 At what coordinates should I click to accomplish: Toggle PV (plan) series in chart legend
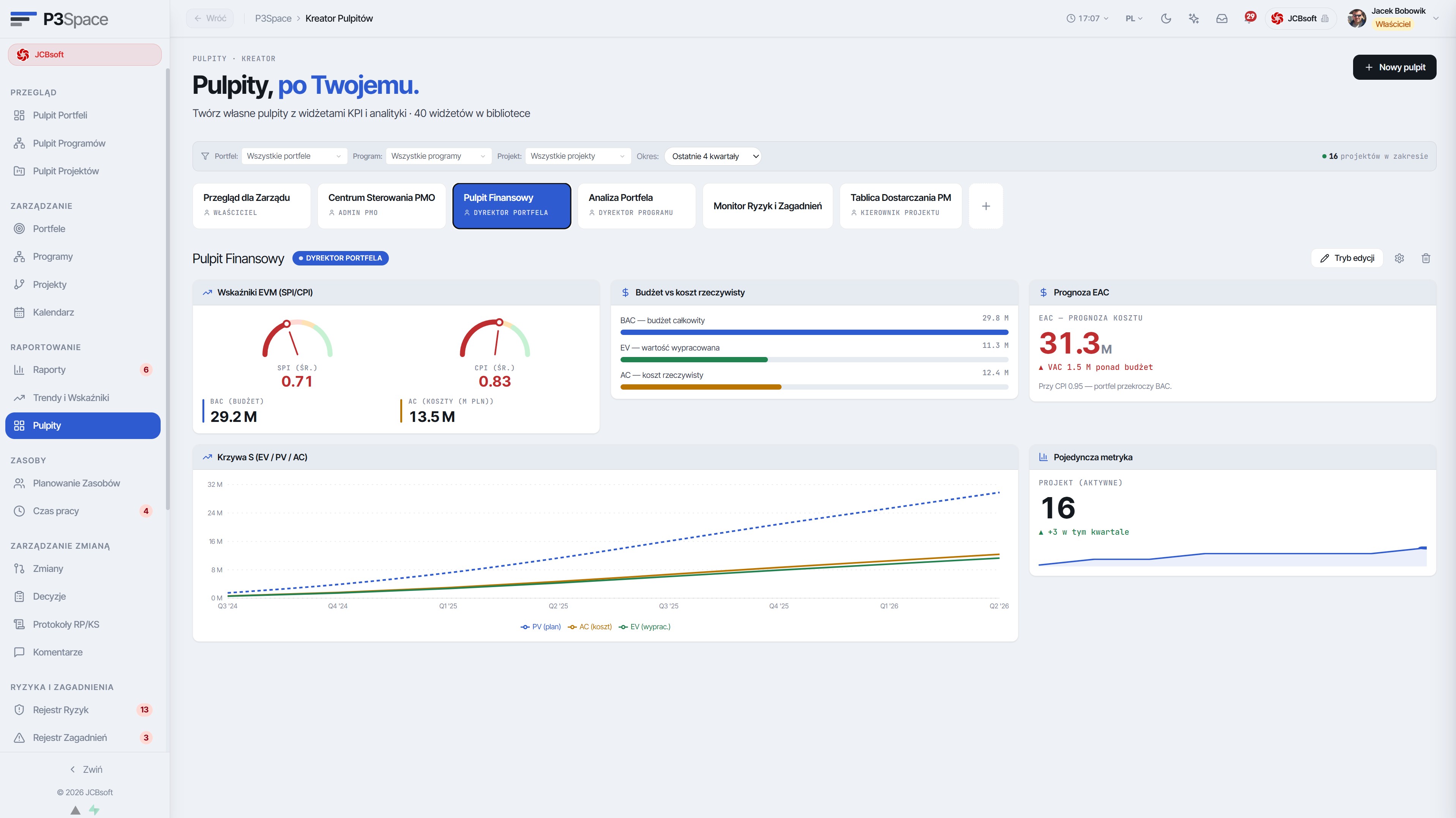541,627
